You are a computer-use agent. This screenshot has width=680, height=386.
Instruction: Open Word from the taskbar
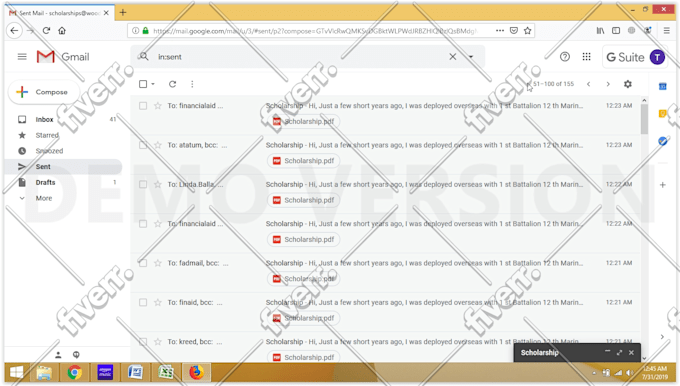tap(135, 373)
